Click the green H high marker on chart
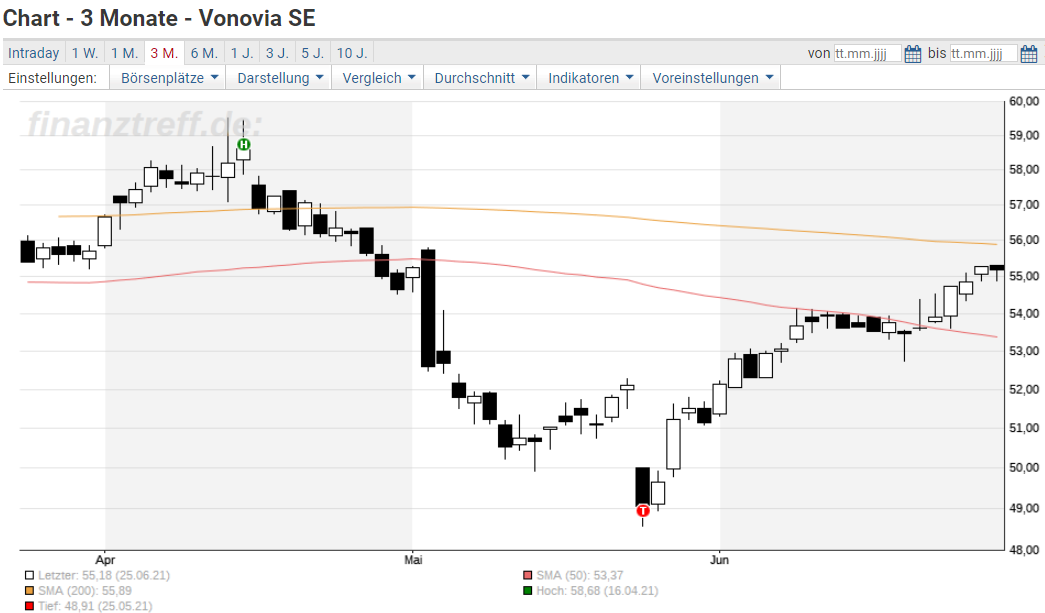Viewport: 1045px width, 613px height. (x=244, y=145)
